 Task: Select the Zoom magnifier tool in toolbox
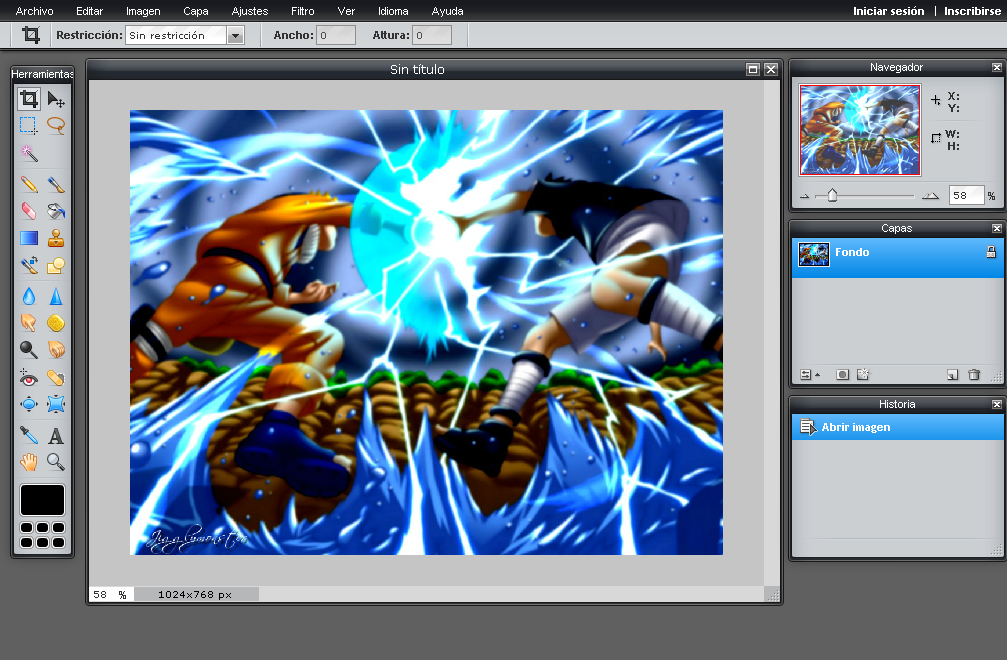(x=56, y=462)
